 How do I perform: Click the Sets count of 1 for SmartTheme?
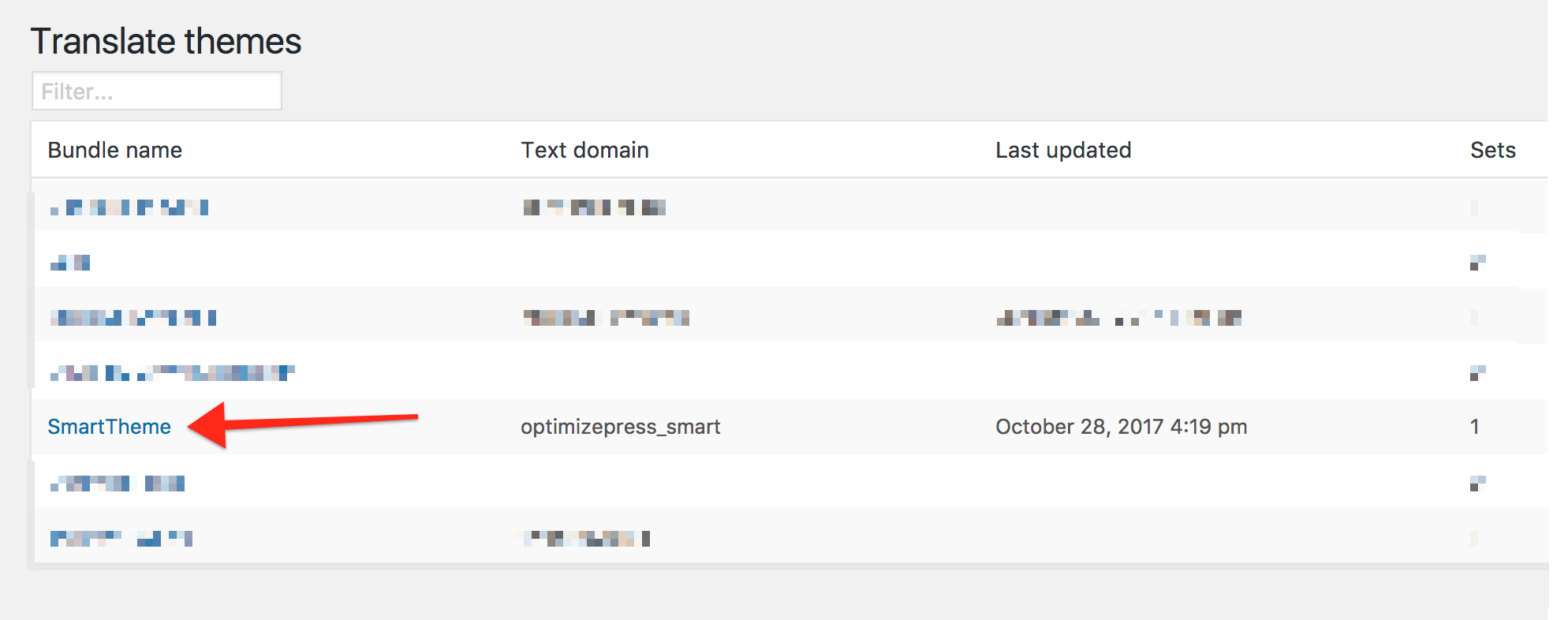(1474, 426)
